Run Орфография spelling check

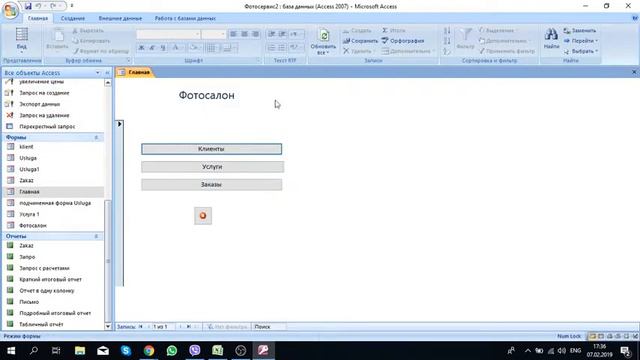pyautogui.click(x=403, y=41)
